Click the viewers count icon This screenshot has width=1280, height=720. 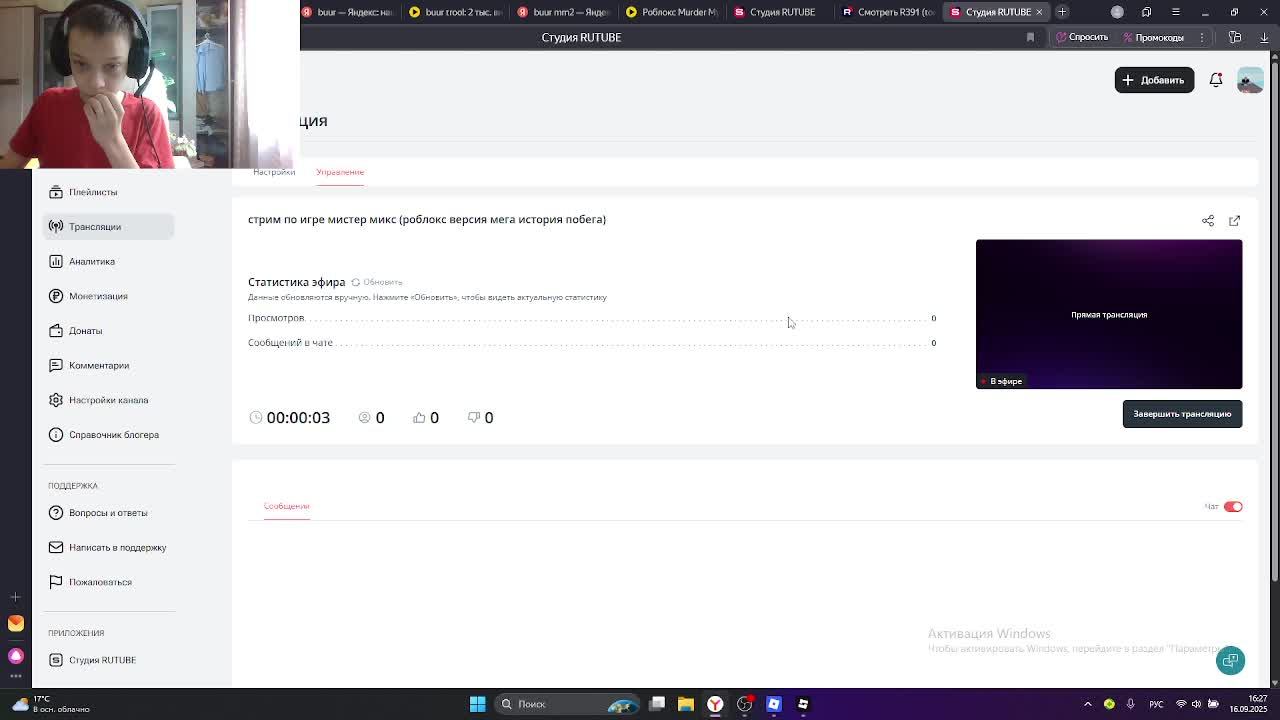(364, 418)
